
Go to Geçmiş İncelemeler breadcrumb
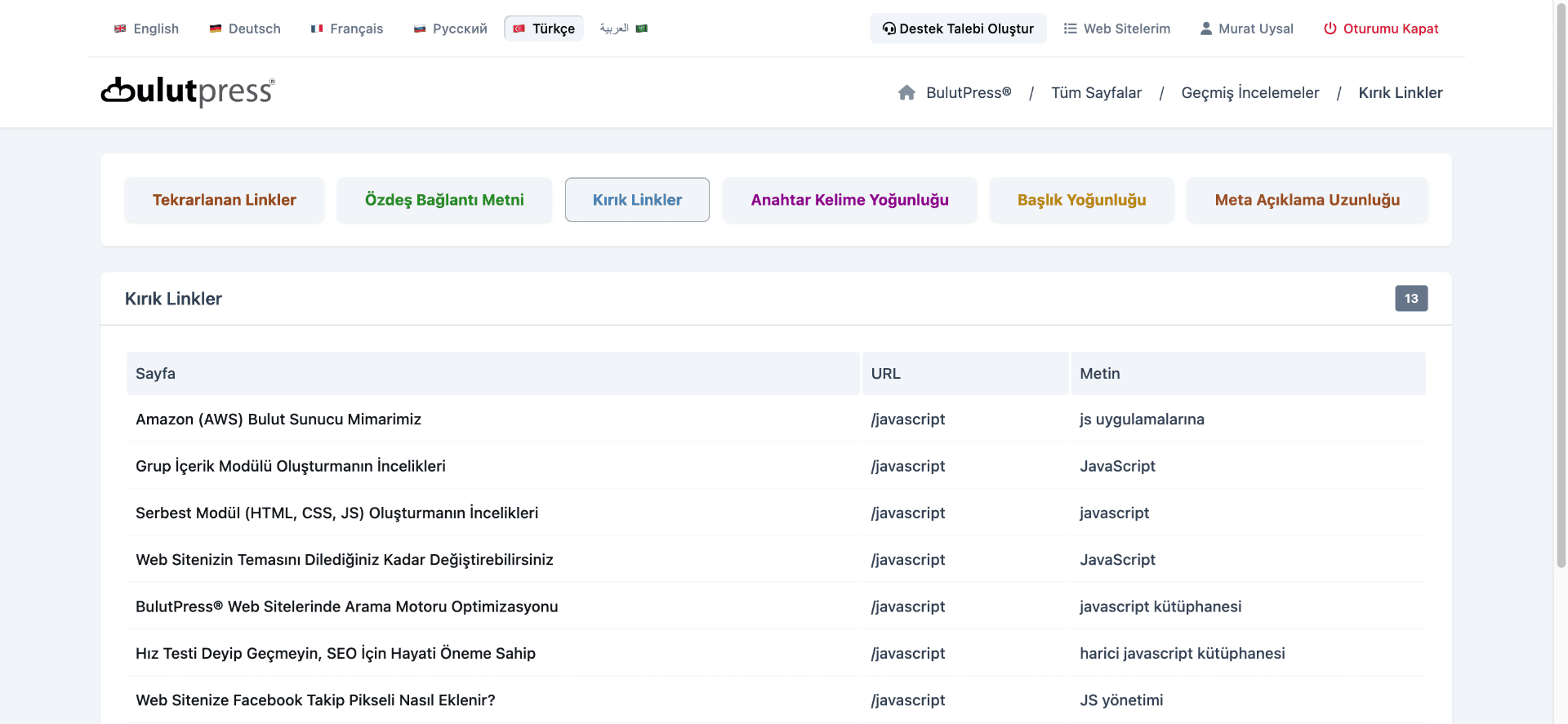pos(1249,93)
